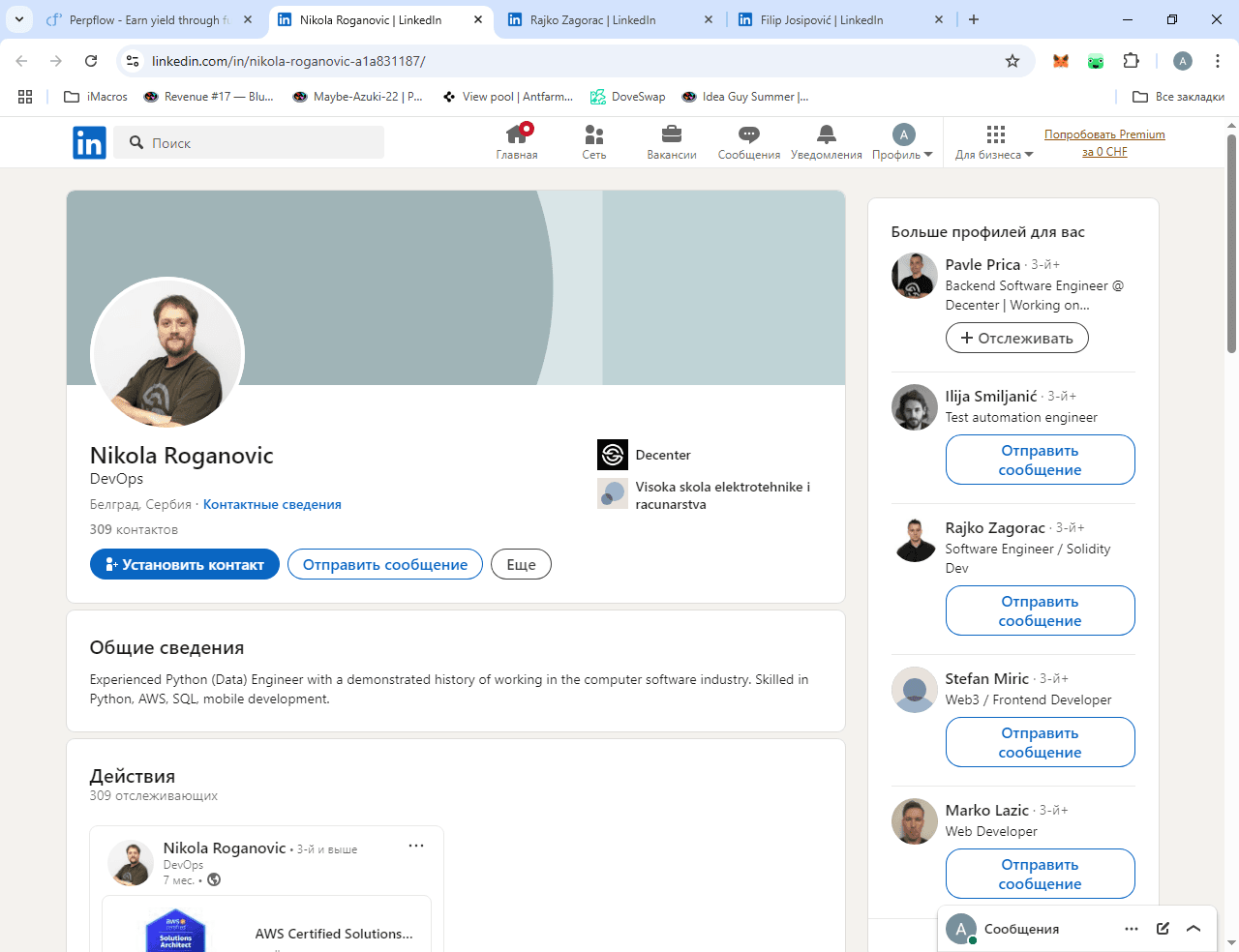
Task: Open the Chrome three-dot menu
Action: coord(1218,61)
